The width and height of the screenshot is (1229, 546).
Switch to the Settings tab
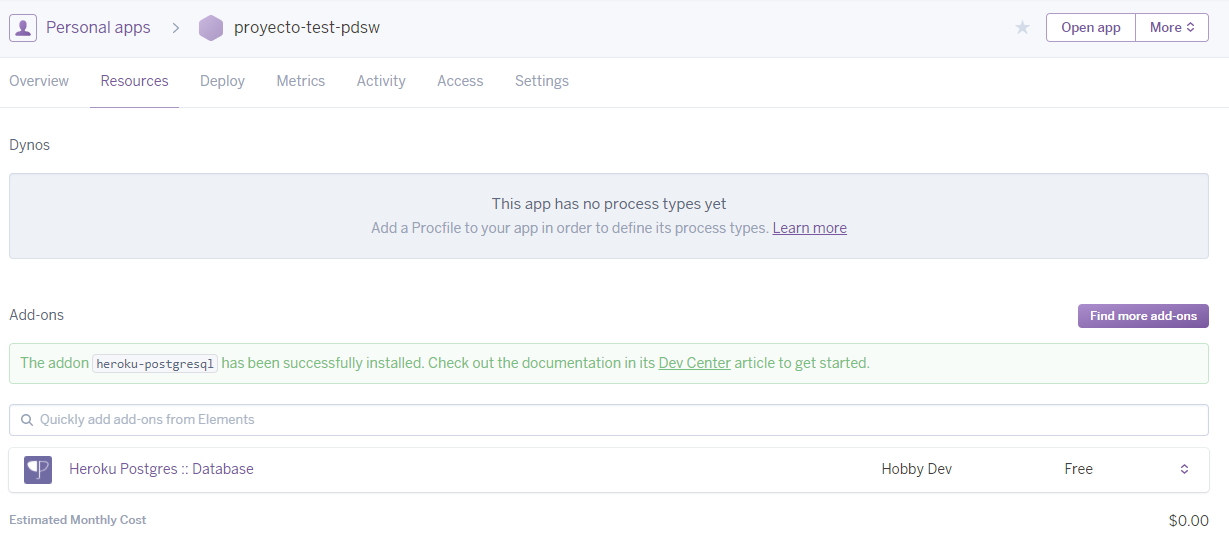point(542,81)
